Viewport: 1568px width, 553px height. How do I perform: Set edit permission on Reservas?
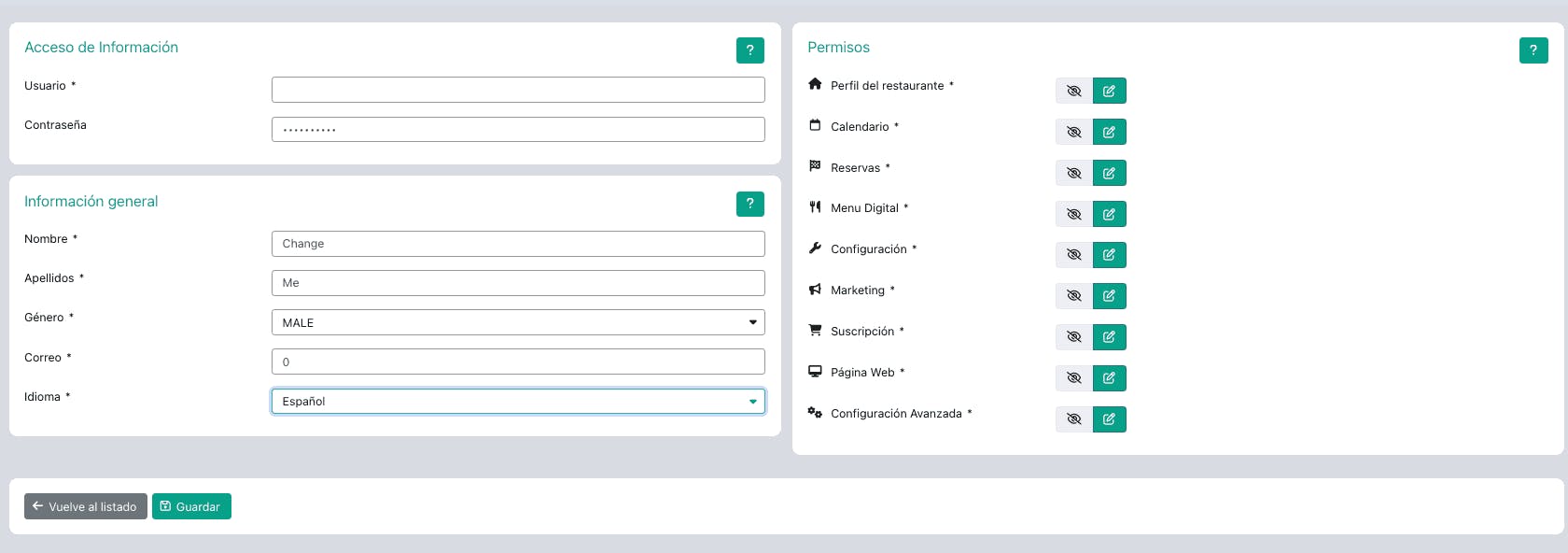click(x=1109, y=173)
